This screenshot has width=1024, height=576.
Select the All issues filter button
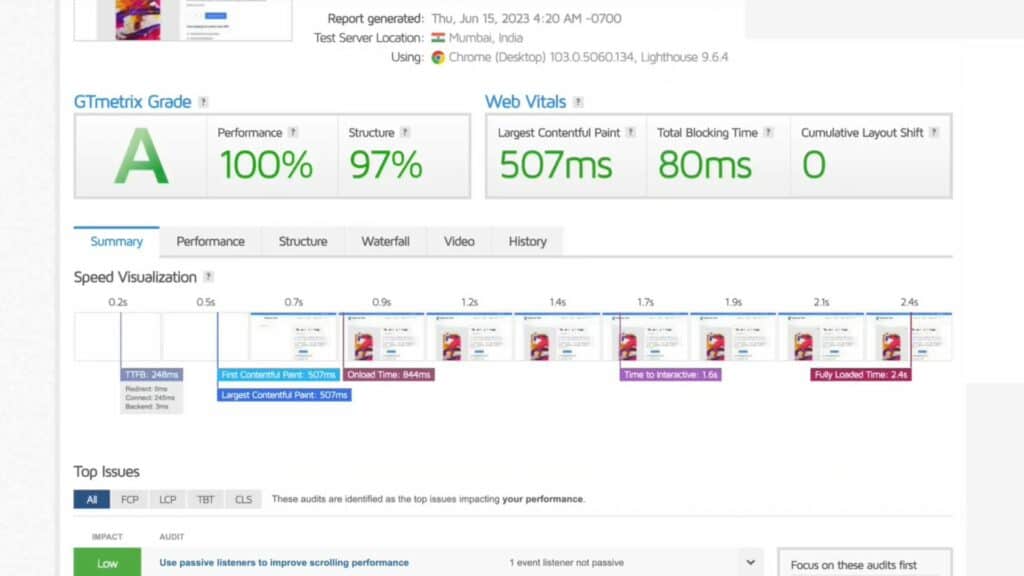click(91, 499)
